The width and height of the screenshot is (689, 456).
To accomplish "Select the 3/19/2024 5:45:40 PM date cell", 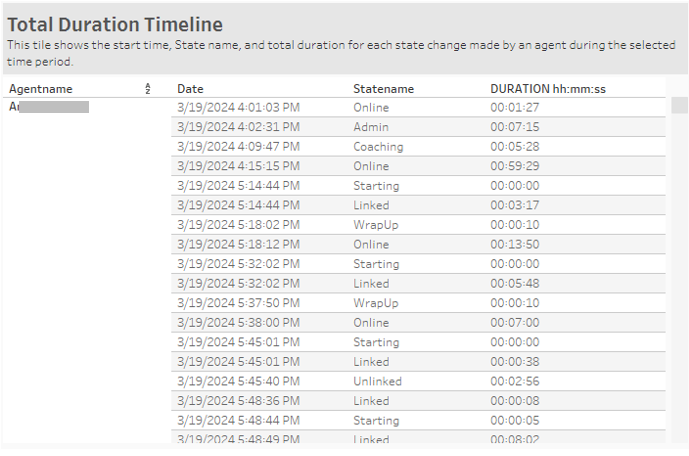I will (x=238, y=381).
